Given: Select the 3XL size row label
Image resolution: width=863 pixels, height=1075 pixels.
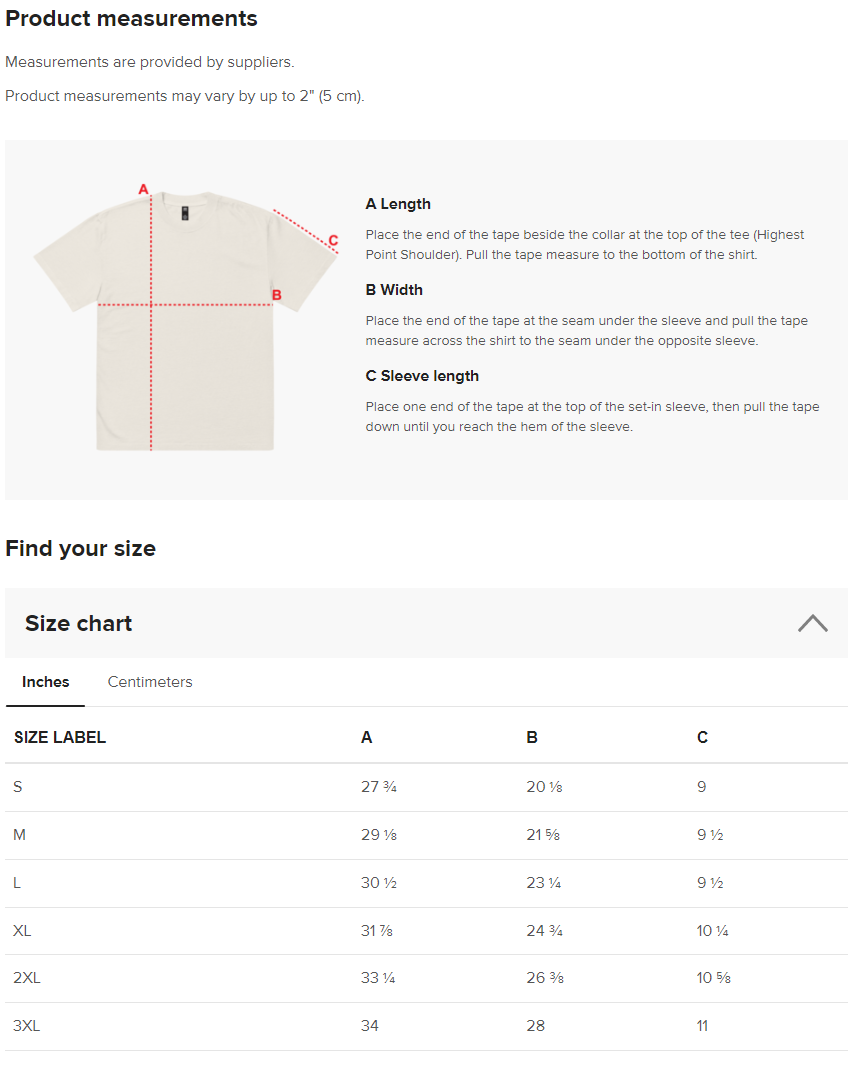Looking at the screenshot, I should (x=27, y=1026).
